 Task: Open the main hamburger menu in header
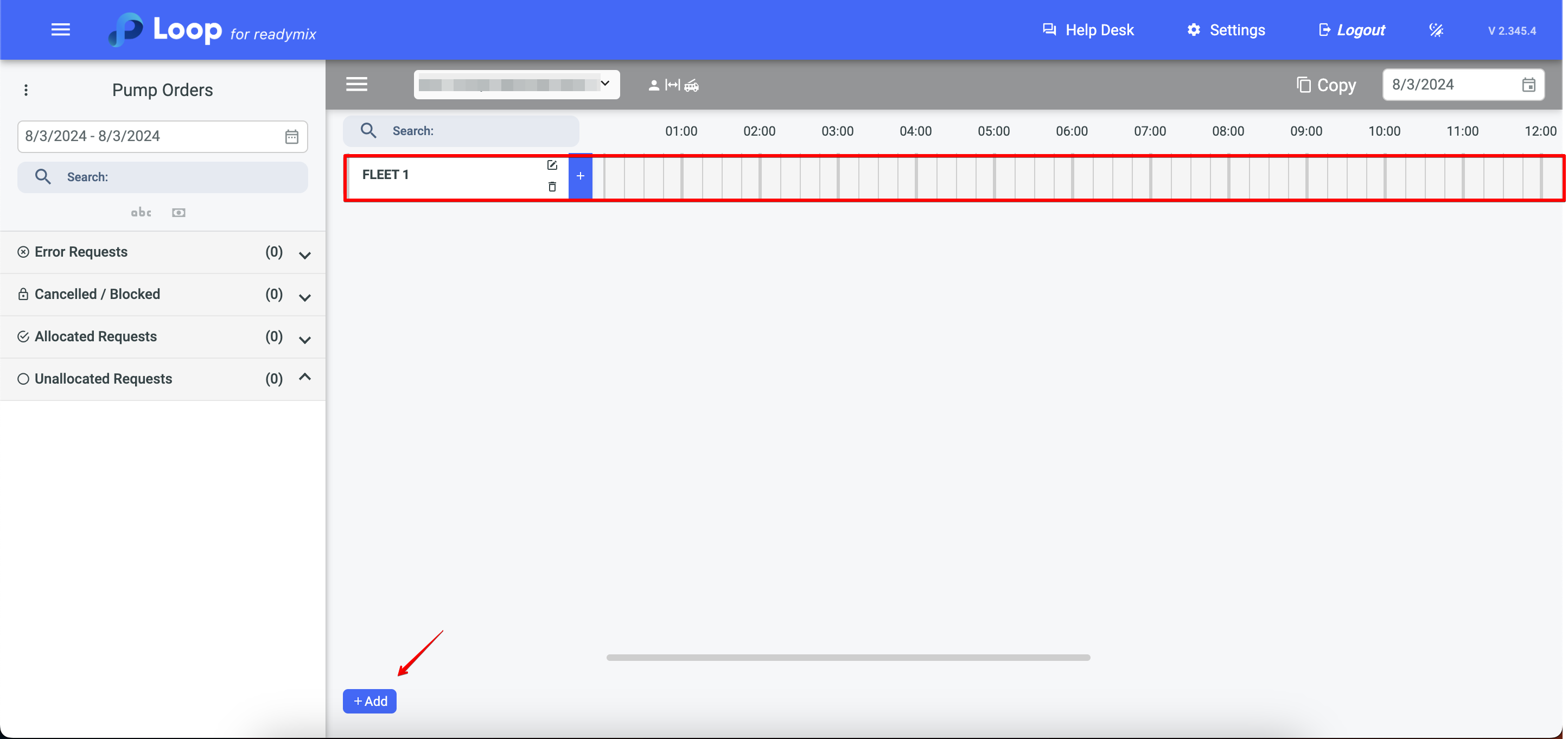60,30
